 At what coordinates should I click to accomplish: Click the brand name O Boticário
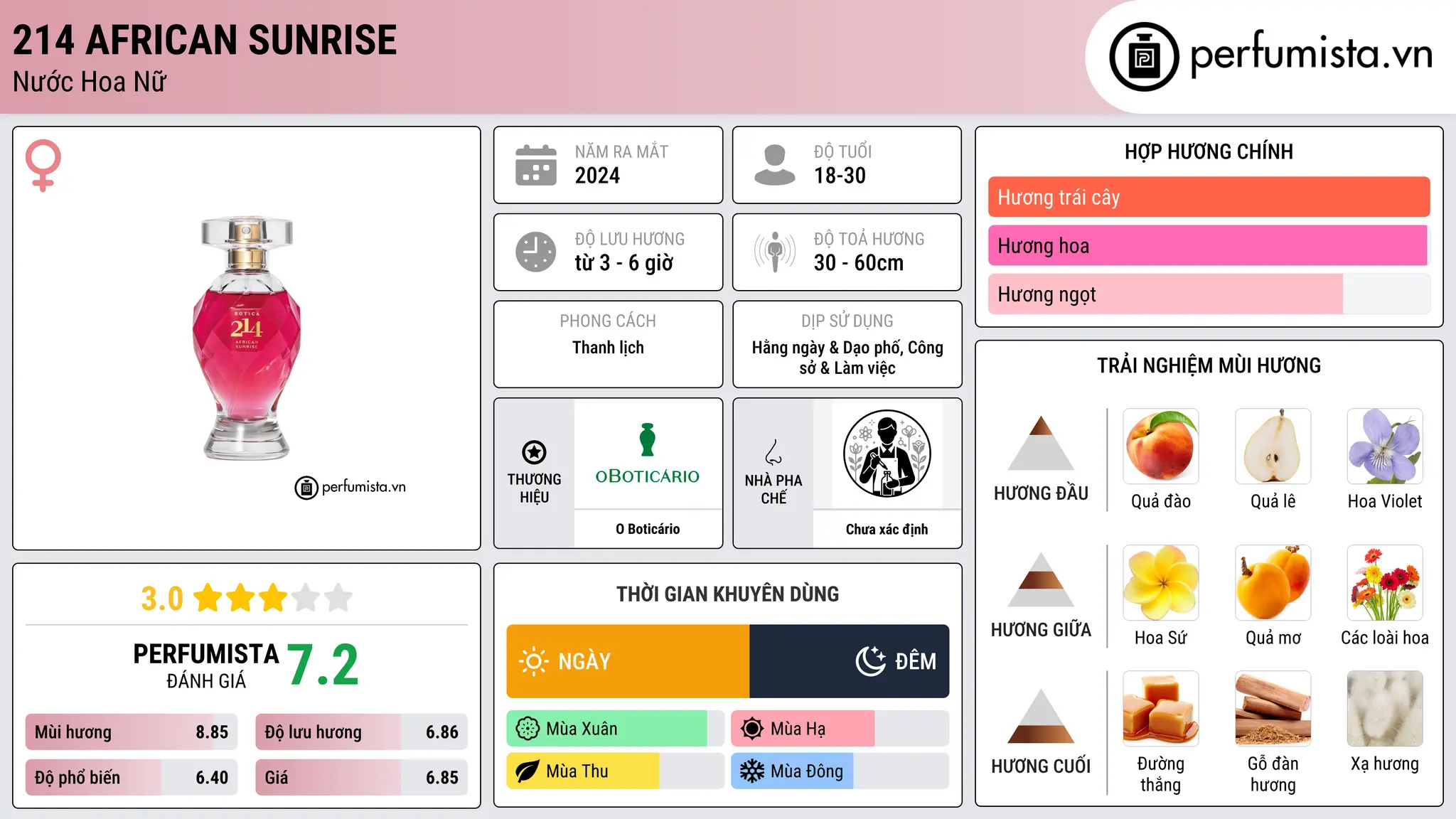(x=648, y=529)
